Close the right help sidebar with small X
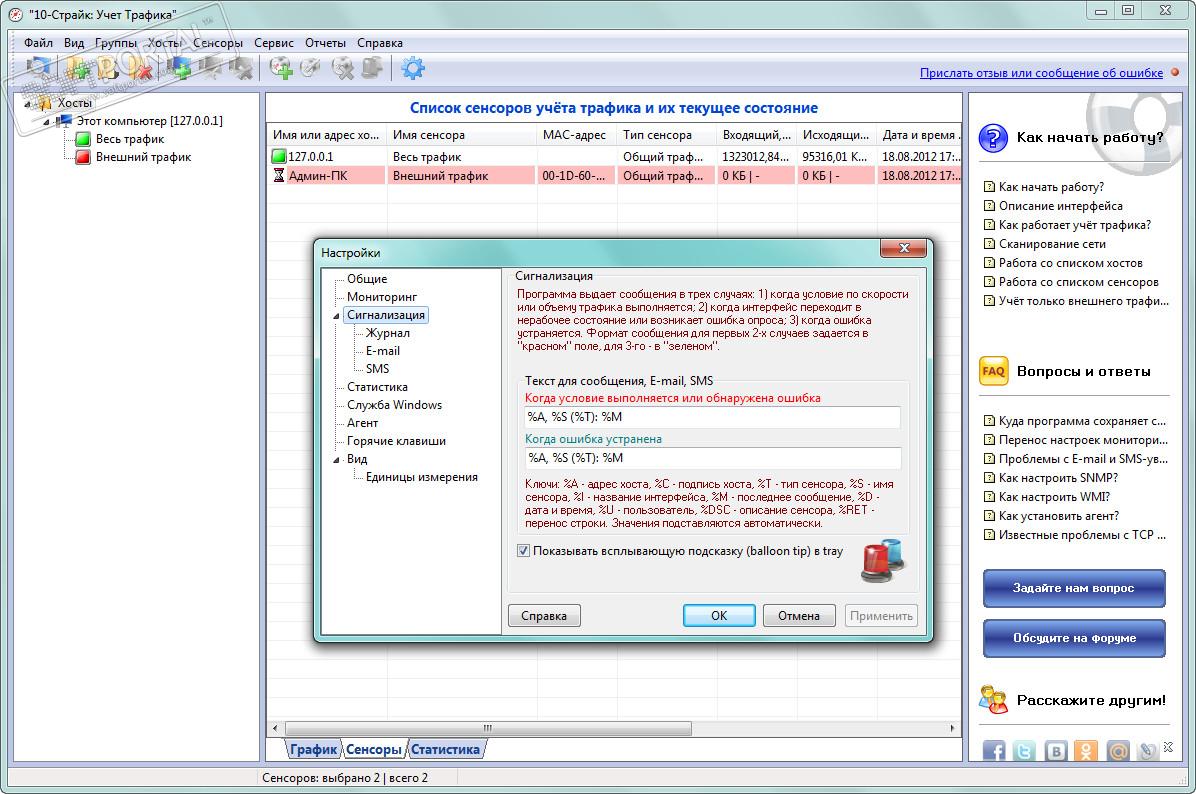This screenshot has height=794, width=1196. point(1169,747)
